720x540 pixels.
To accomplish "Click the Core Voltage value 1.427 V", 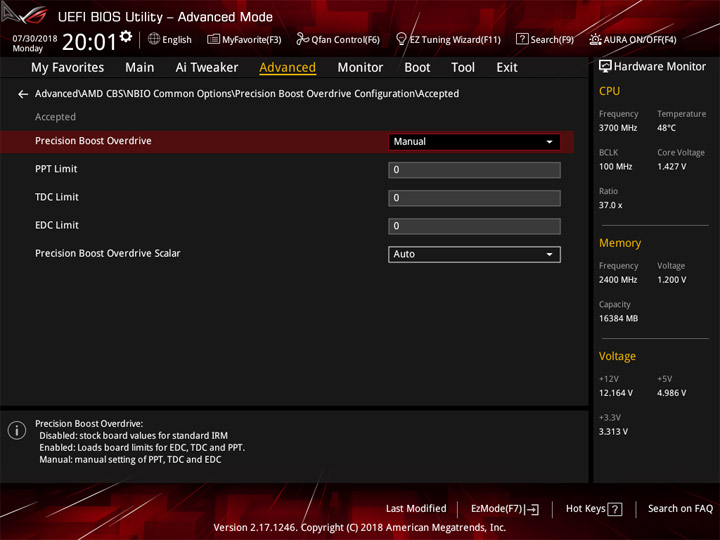I will 671,167.
